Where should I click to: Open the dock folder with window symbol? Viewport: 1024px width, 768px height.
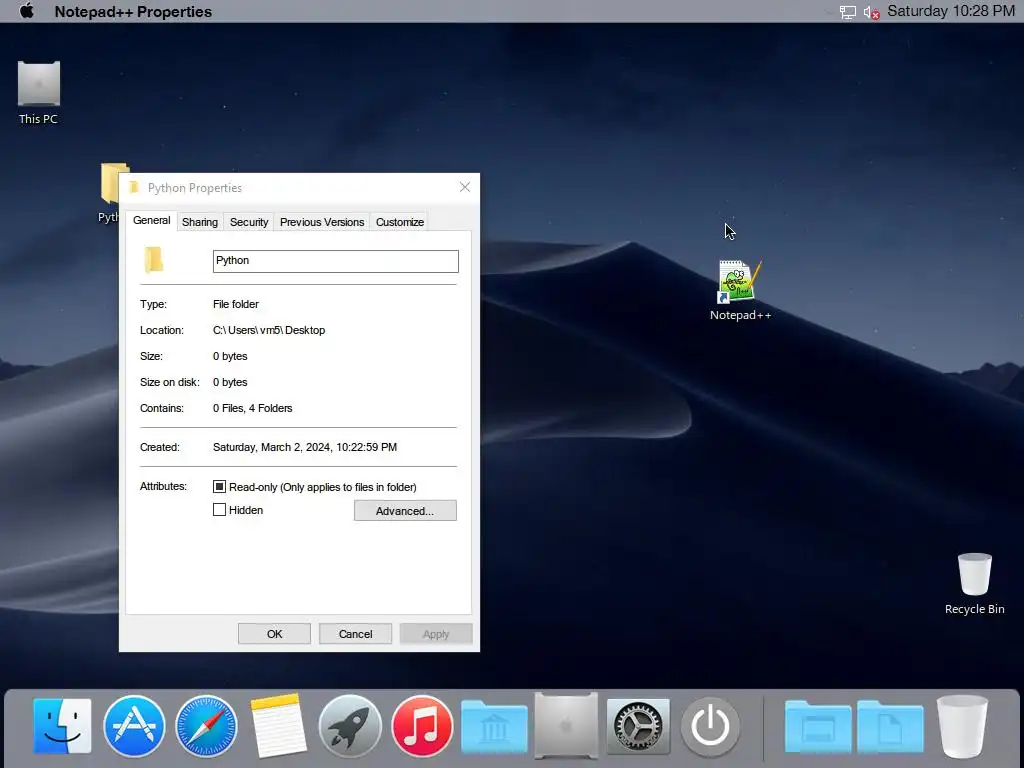[x=818, y=727]
